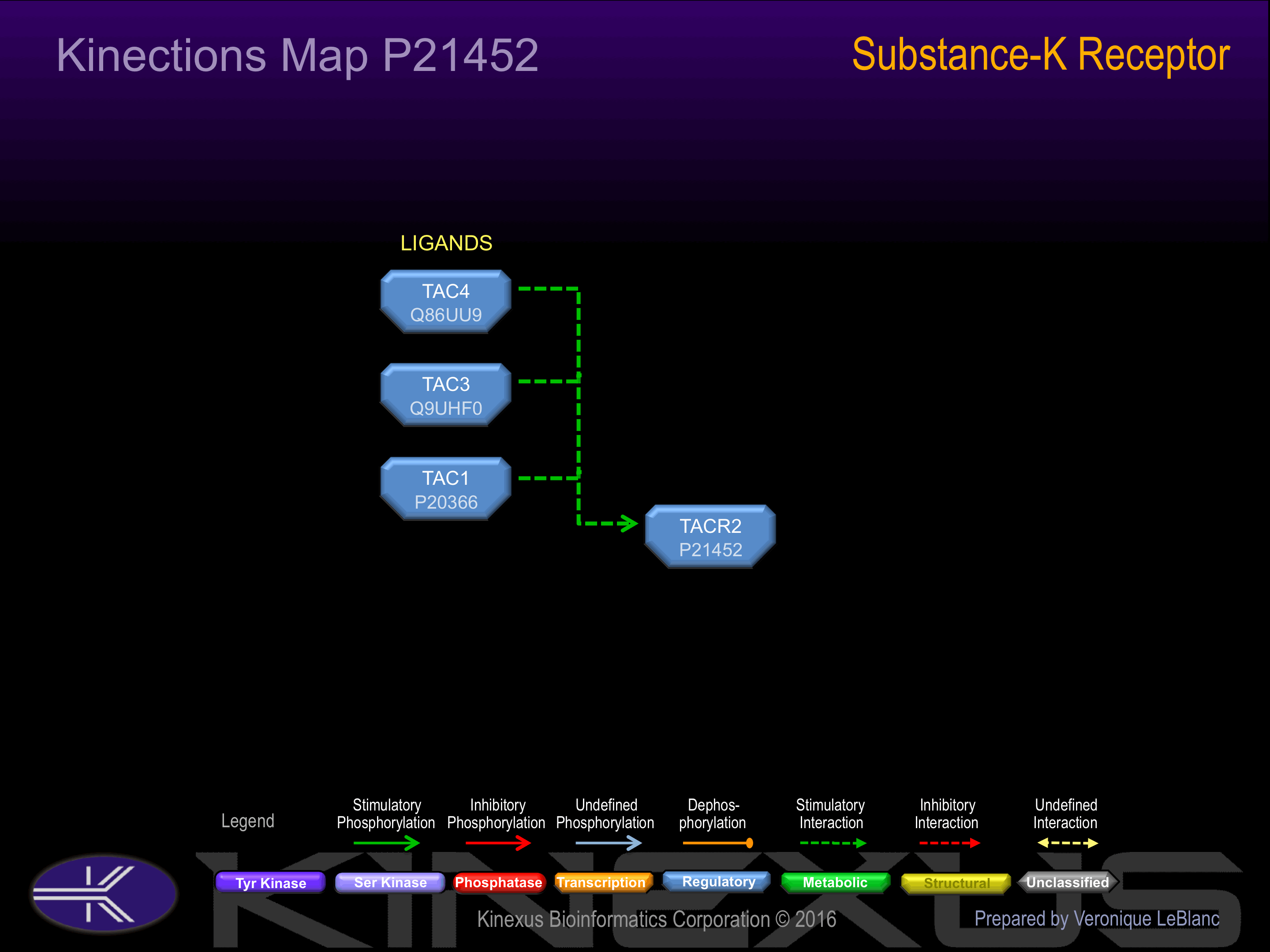This screenshot has width=1270, height=952.
Task: Select the Tyr Kinase legend badge
Action: pyautogui.click(x=270, y=882)
